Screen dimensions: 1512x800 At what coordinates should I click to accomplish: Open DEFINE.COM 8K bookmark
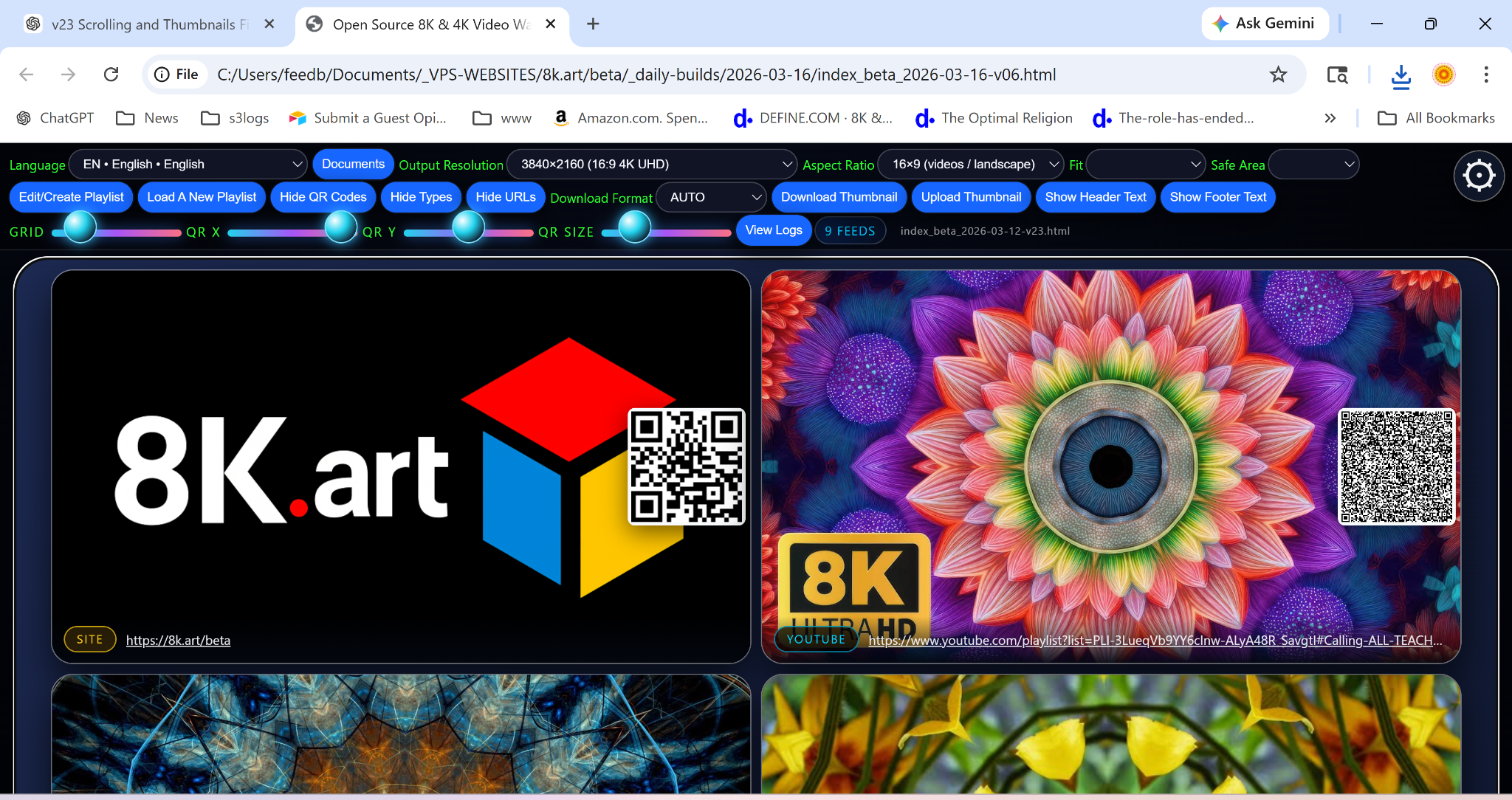pyautogui.click(x=813, y=118)
